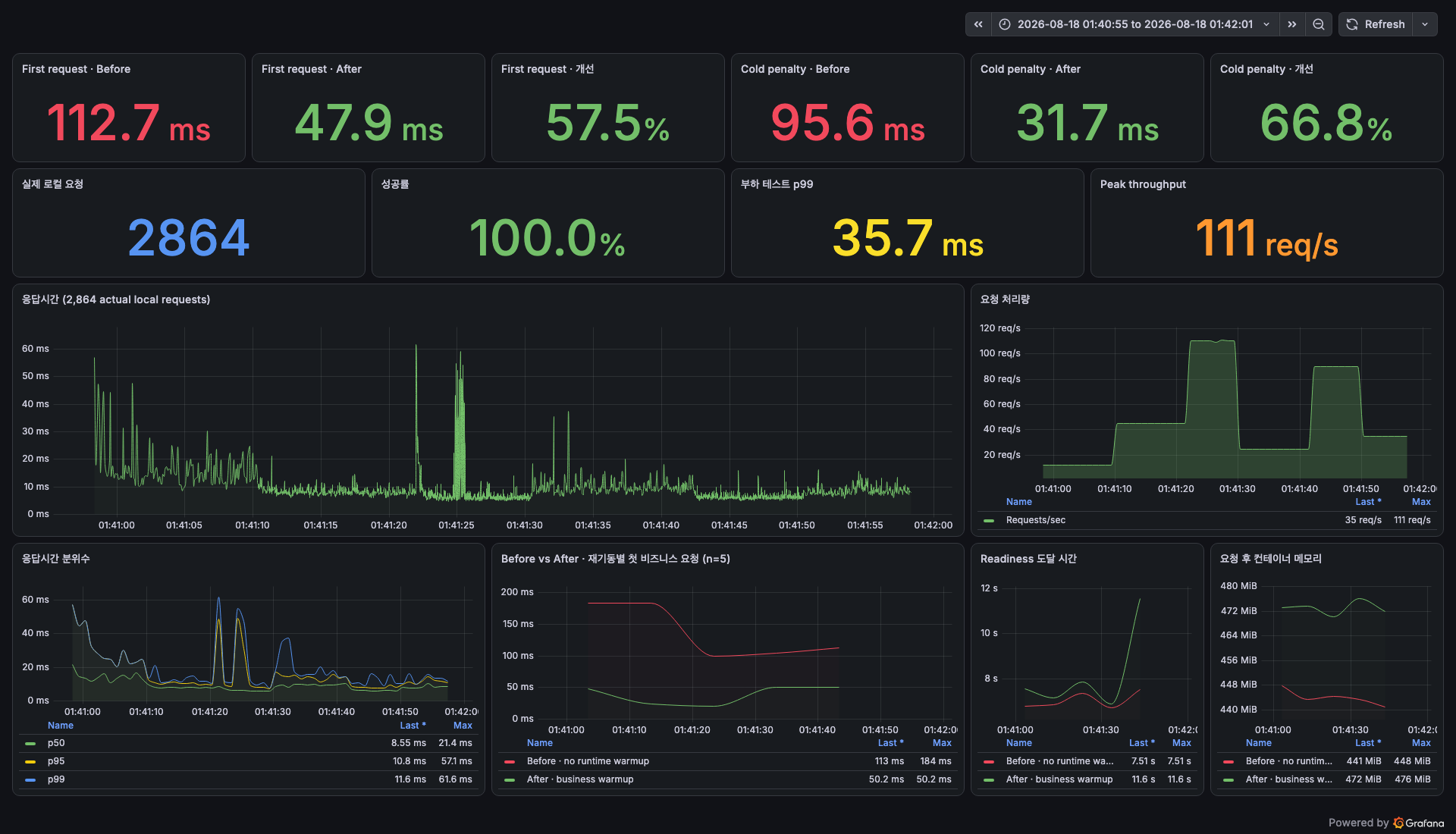The image size is (1456, 834).
Task: Click p99 blue color swatch
Action: tap(30, 779)
